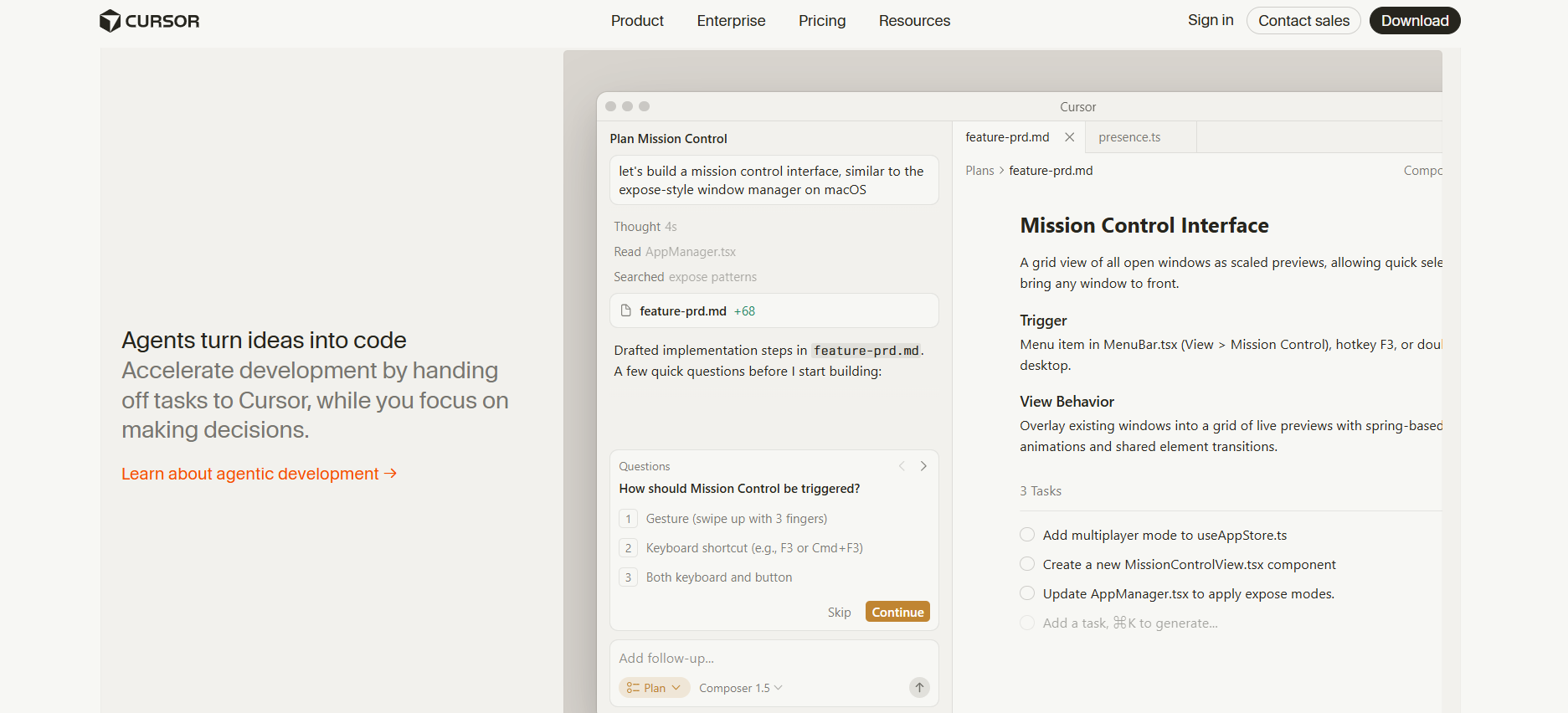Expand the Thought 4s step
The image size is (1568, 713).
tap(645, 227)
